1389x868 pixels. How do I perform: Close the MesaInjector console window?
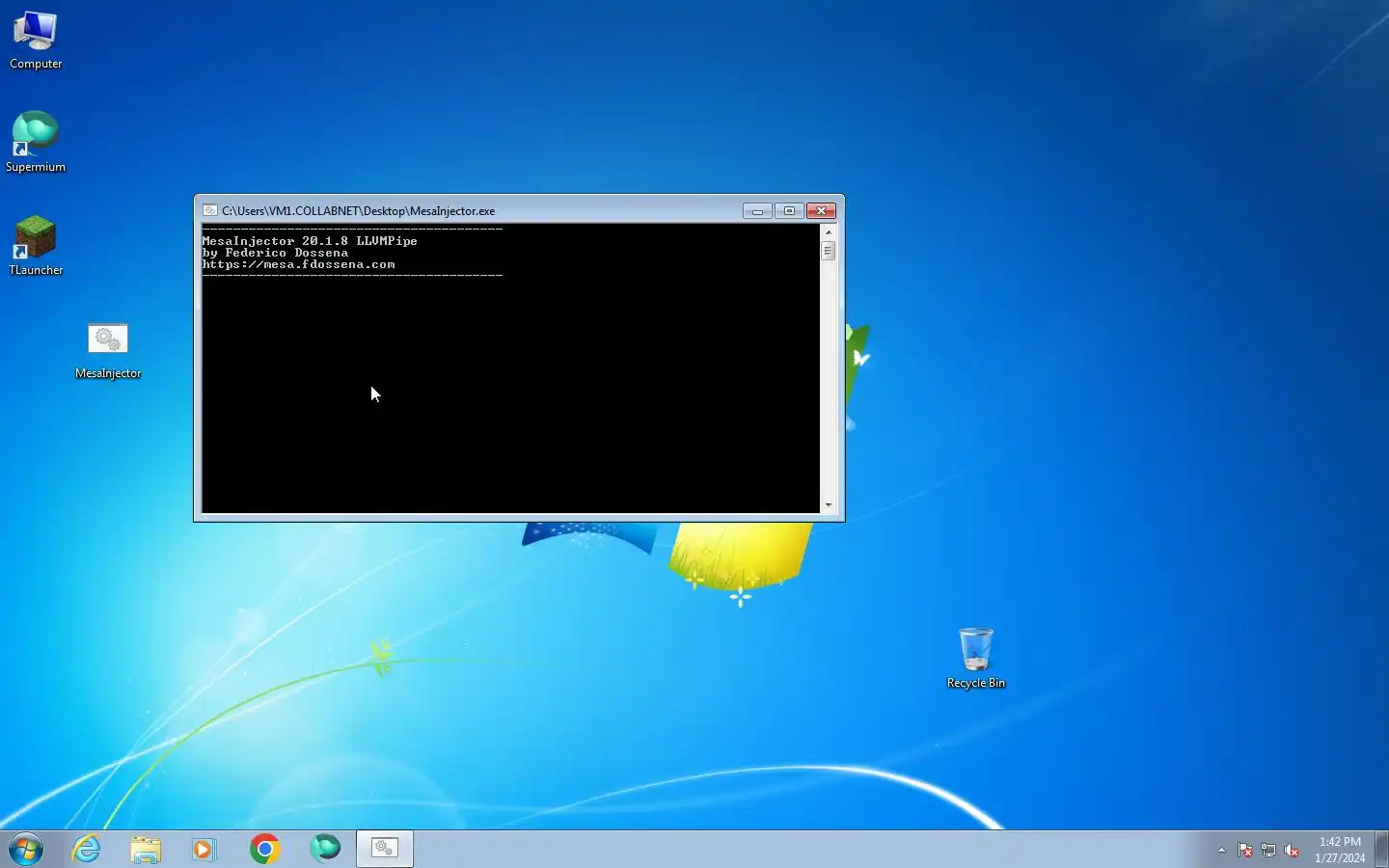821,210
